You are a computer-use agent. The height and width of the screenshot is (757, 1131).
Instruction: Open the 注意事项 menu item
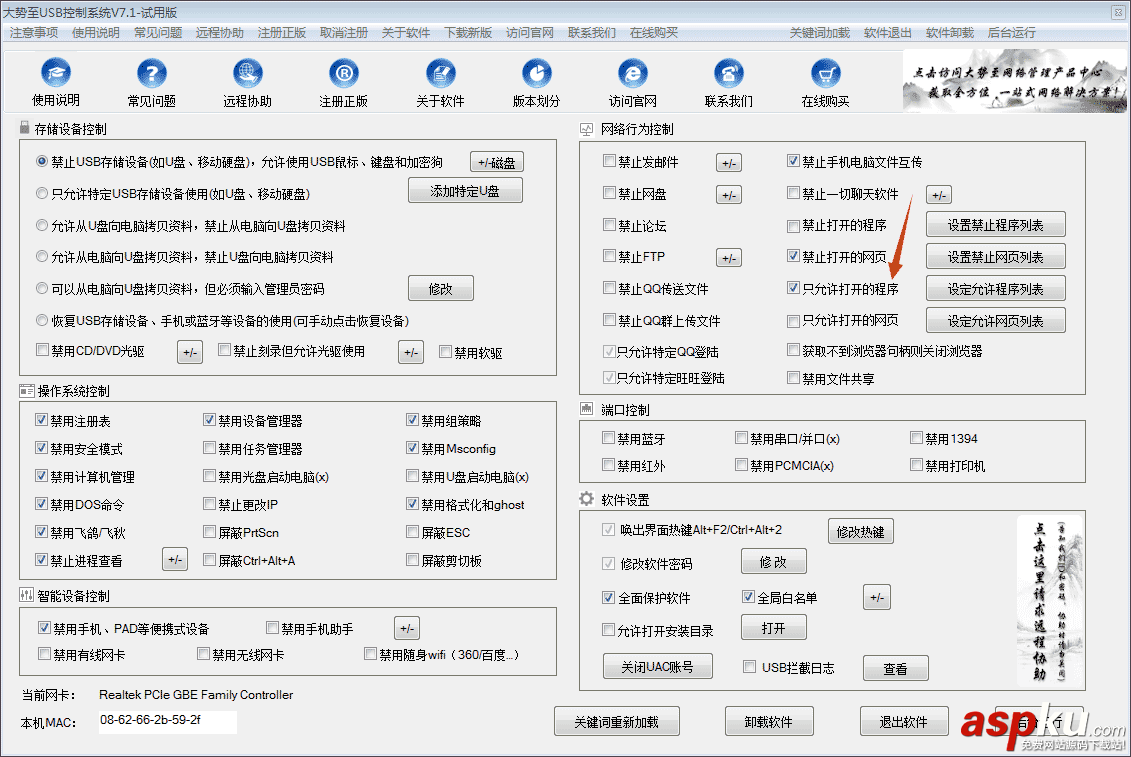33,32
